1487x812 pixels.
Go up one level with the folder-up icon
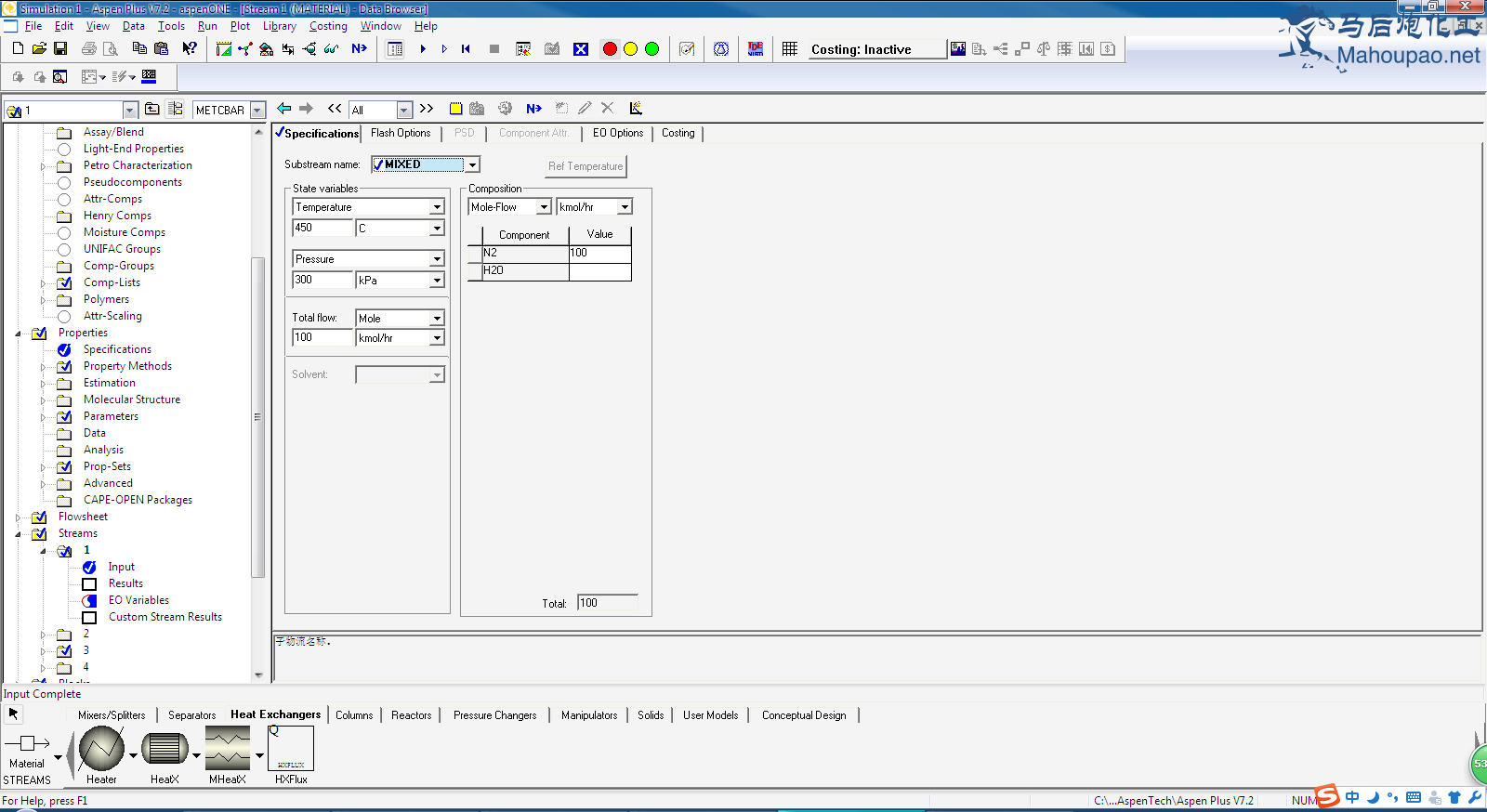point(152,109)
